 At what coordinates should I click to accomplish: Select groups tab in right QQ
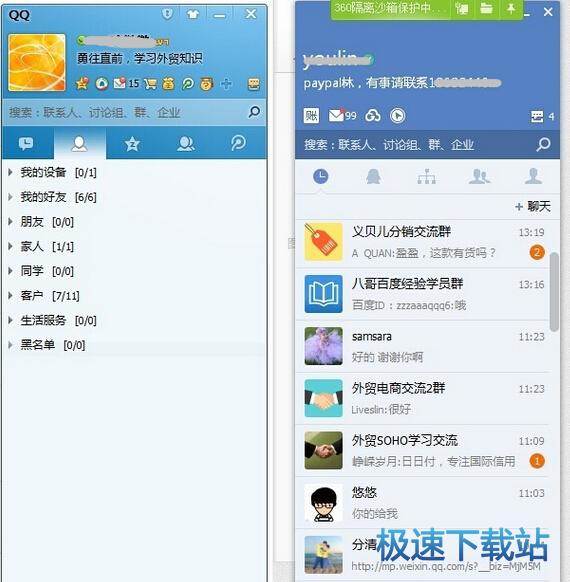pyautogui.click(x=479, y=176)
